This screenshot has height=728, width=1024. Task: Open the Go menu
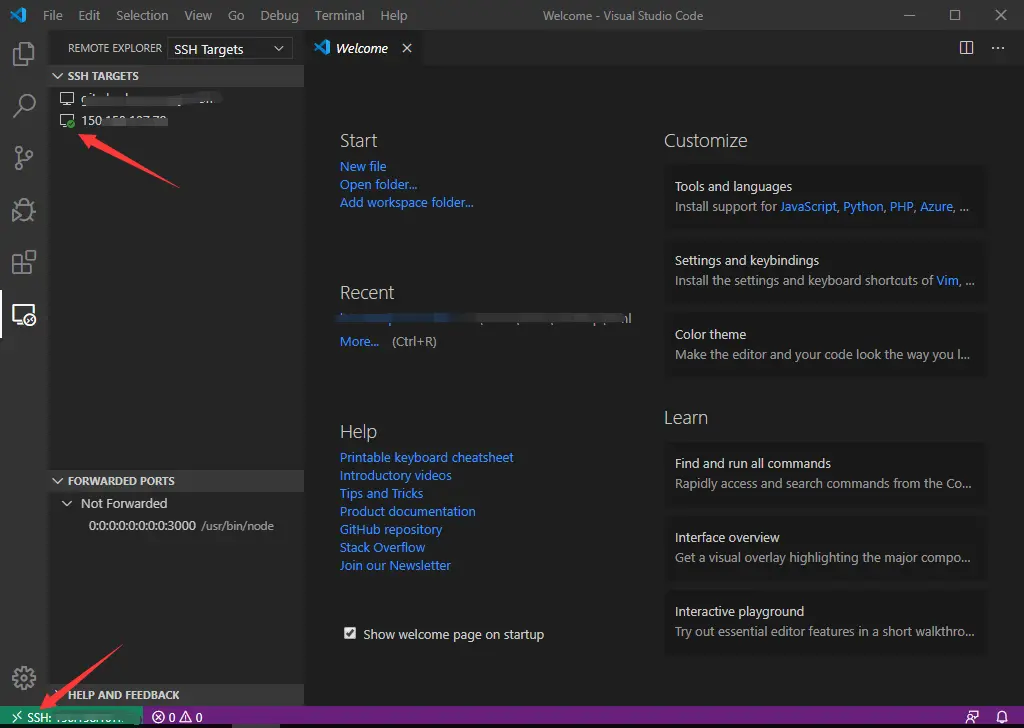tap(236, 15)
